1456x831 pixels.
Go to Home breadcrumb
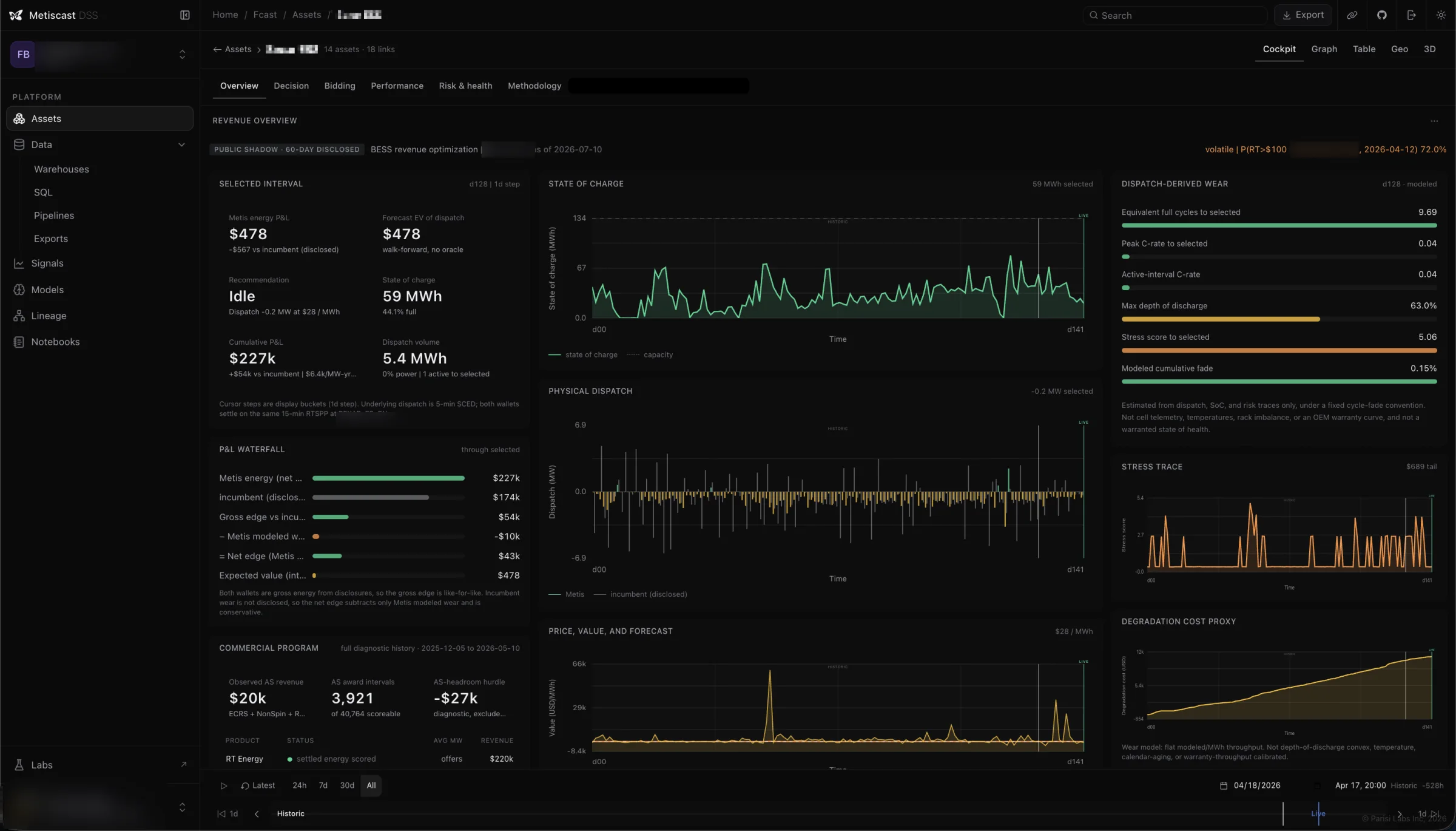[225, 15]
